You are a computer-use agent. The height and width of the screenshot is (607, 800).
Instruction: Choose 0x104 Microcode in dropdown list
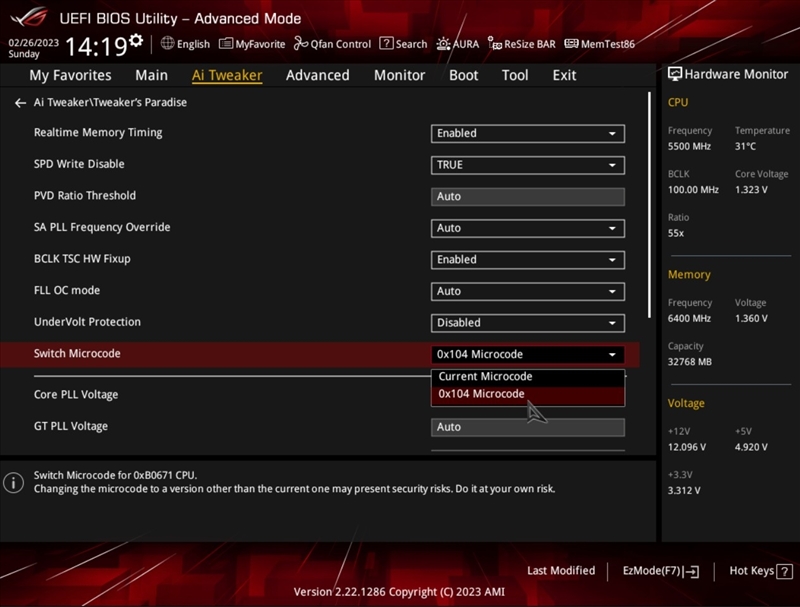(x=528, y=394)
